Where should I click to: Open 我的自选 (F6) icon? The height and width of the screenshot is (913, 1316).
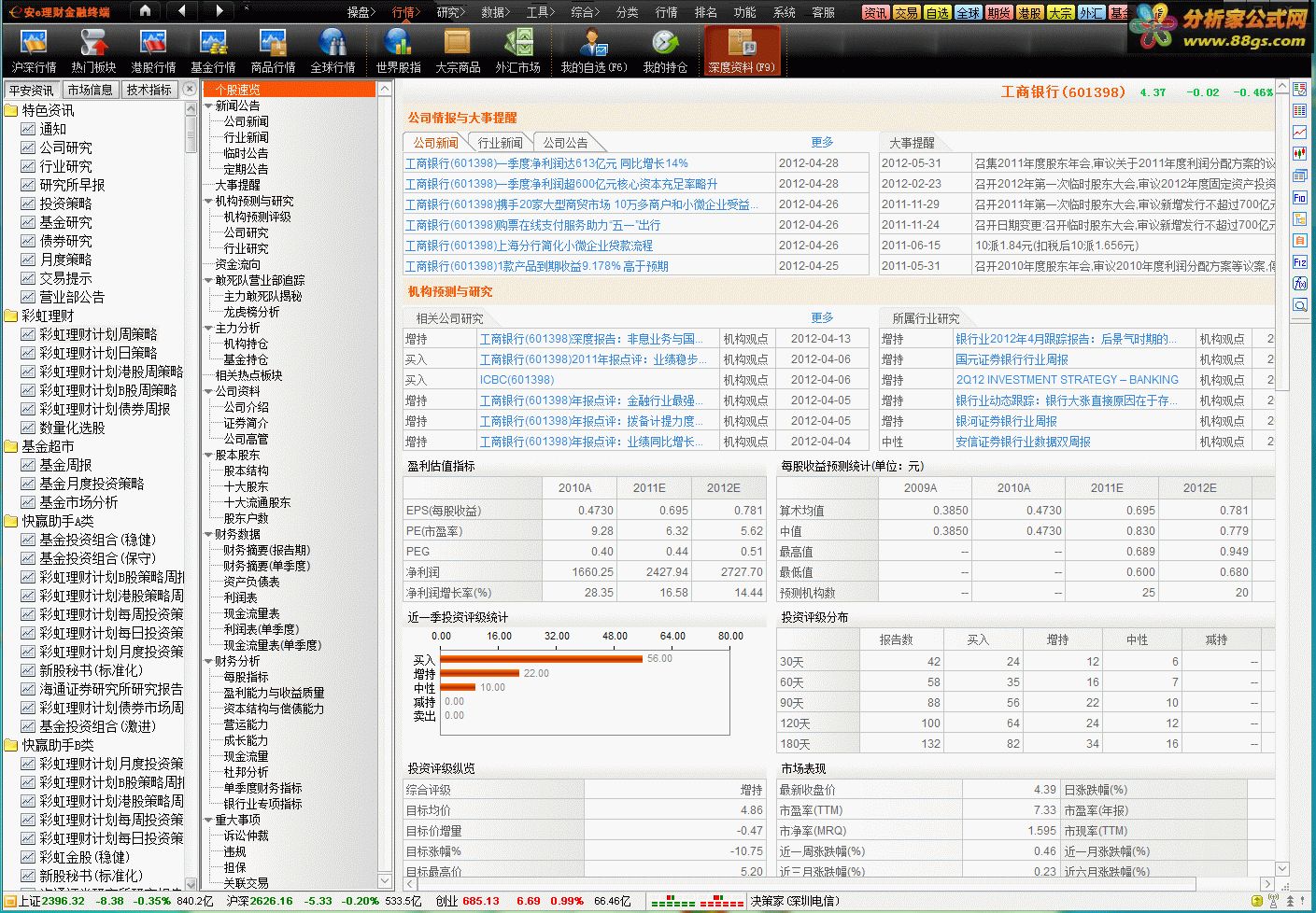[x=593, y=50]
